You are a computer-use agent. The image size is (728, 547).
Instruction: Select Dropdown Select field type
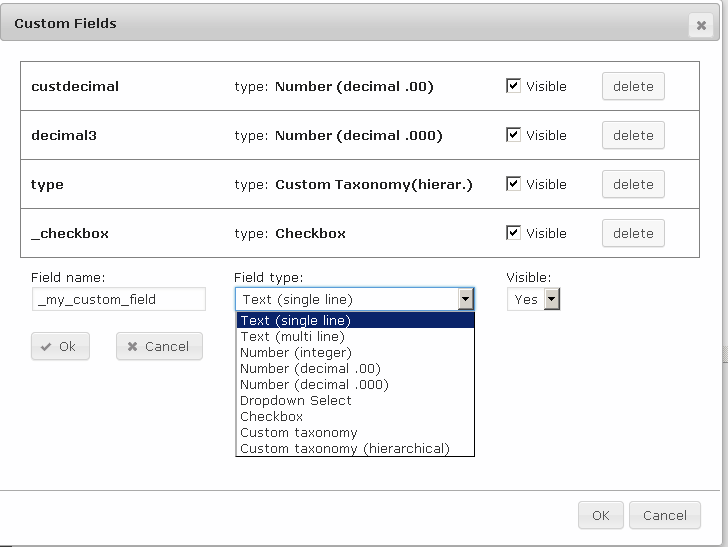coord(296,401)
